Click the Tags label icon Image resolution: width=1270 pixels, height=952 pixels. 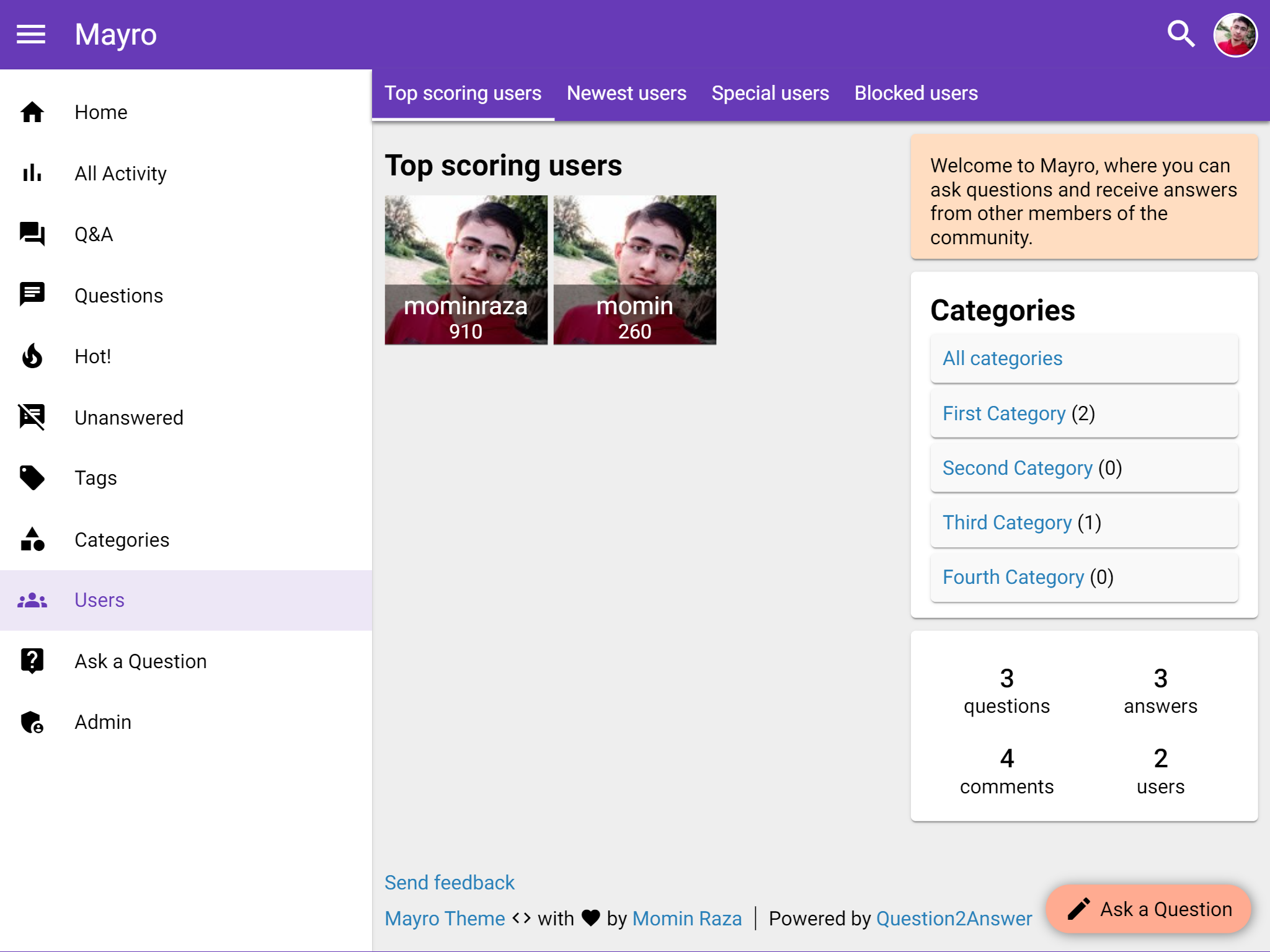coord(32,478)
